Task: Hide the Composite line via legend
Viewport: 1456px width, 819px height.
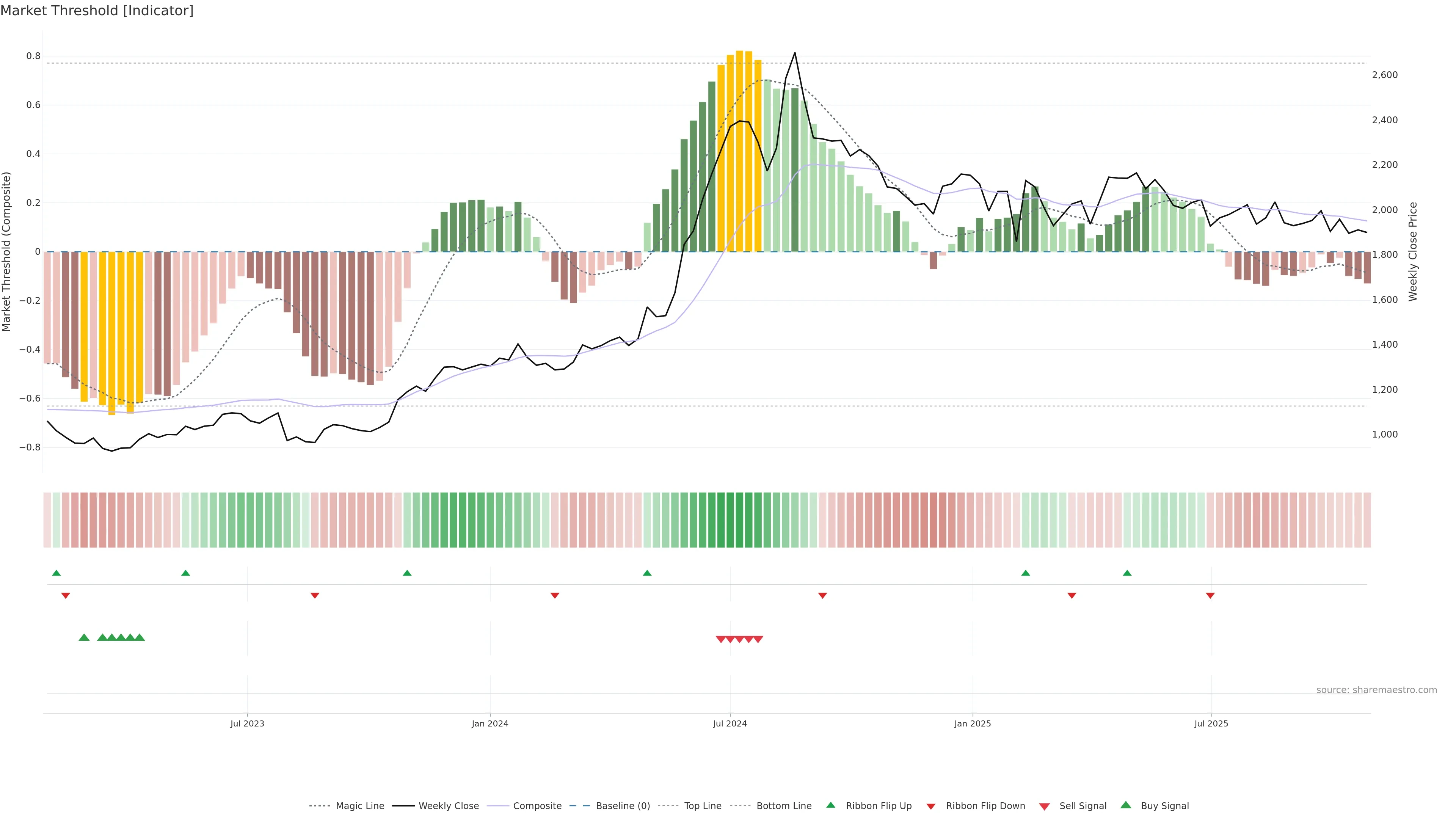Action: [x=537, y=806]
